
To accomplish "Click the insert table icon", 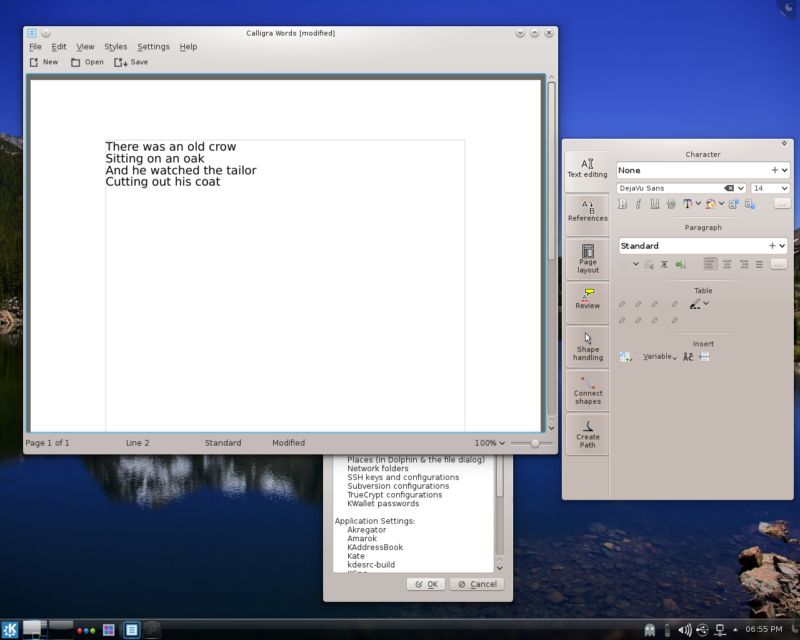I will 626,357.
